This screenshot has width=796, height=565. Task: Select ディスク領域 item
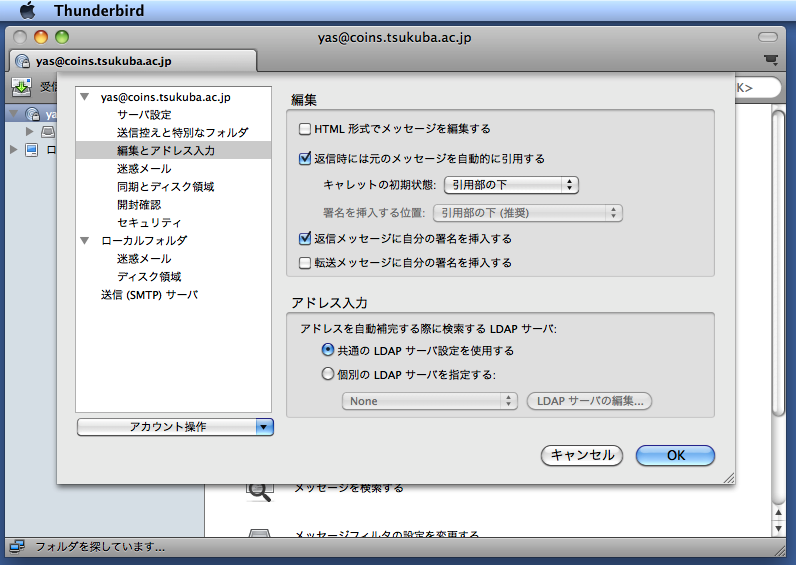pos(149,277)
